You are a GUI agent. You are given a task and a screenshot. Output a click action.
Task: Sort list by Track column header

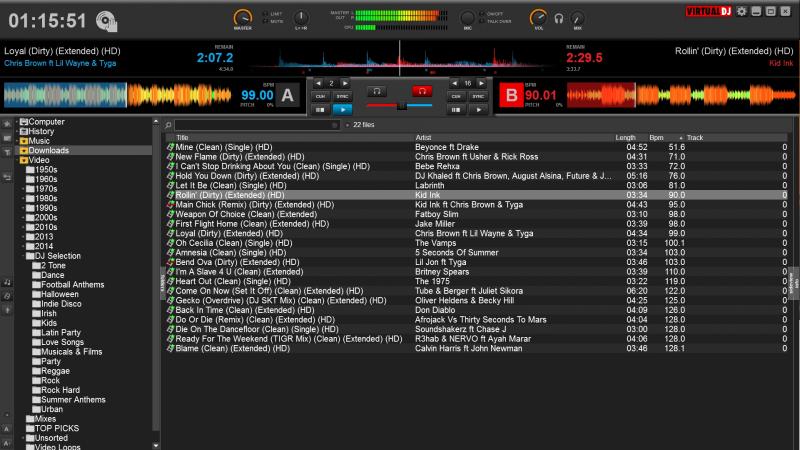tap(694, 138)
